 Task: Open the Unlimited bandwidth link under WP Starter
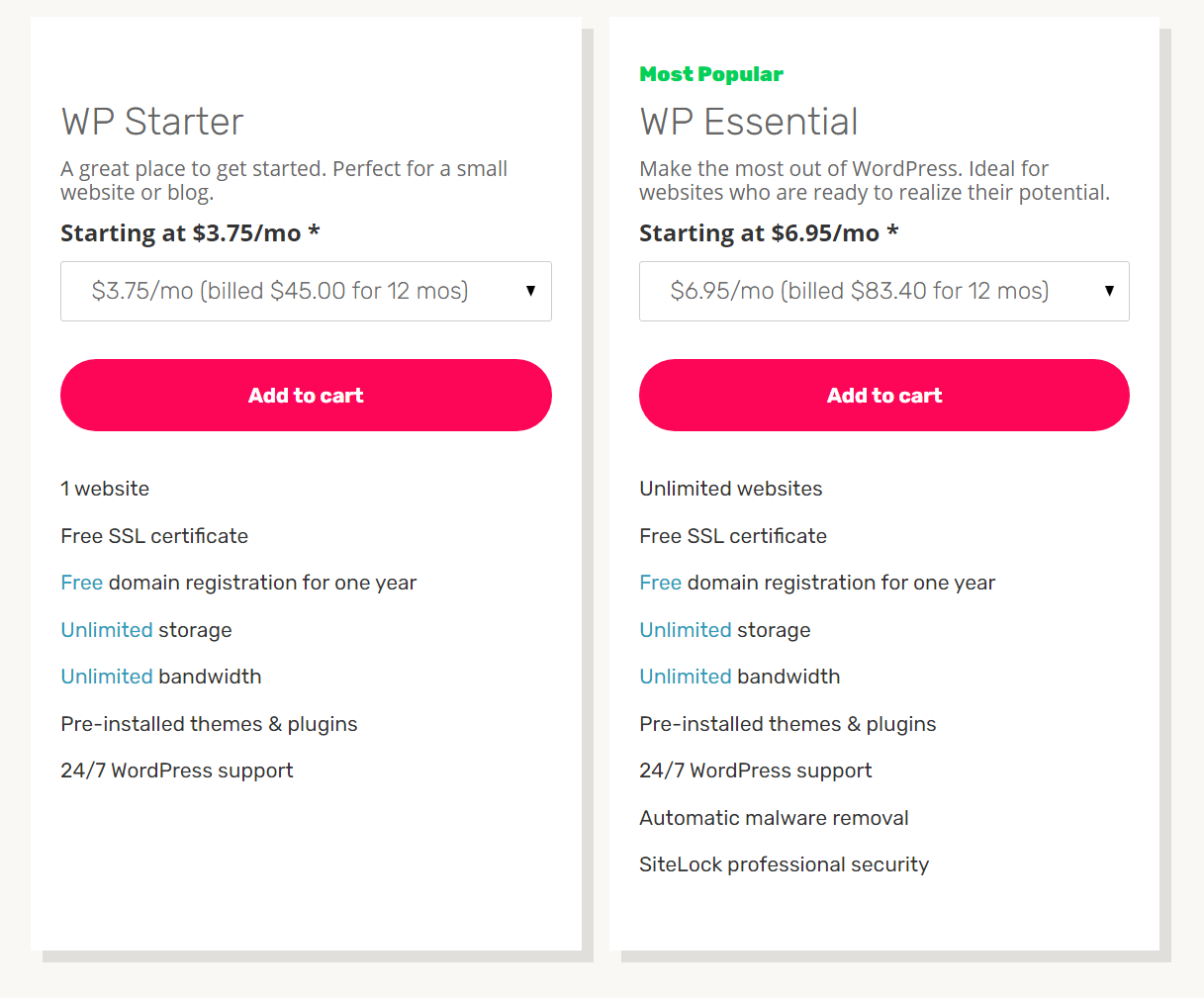pos(107,676)
